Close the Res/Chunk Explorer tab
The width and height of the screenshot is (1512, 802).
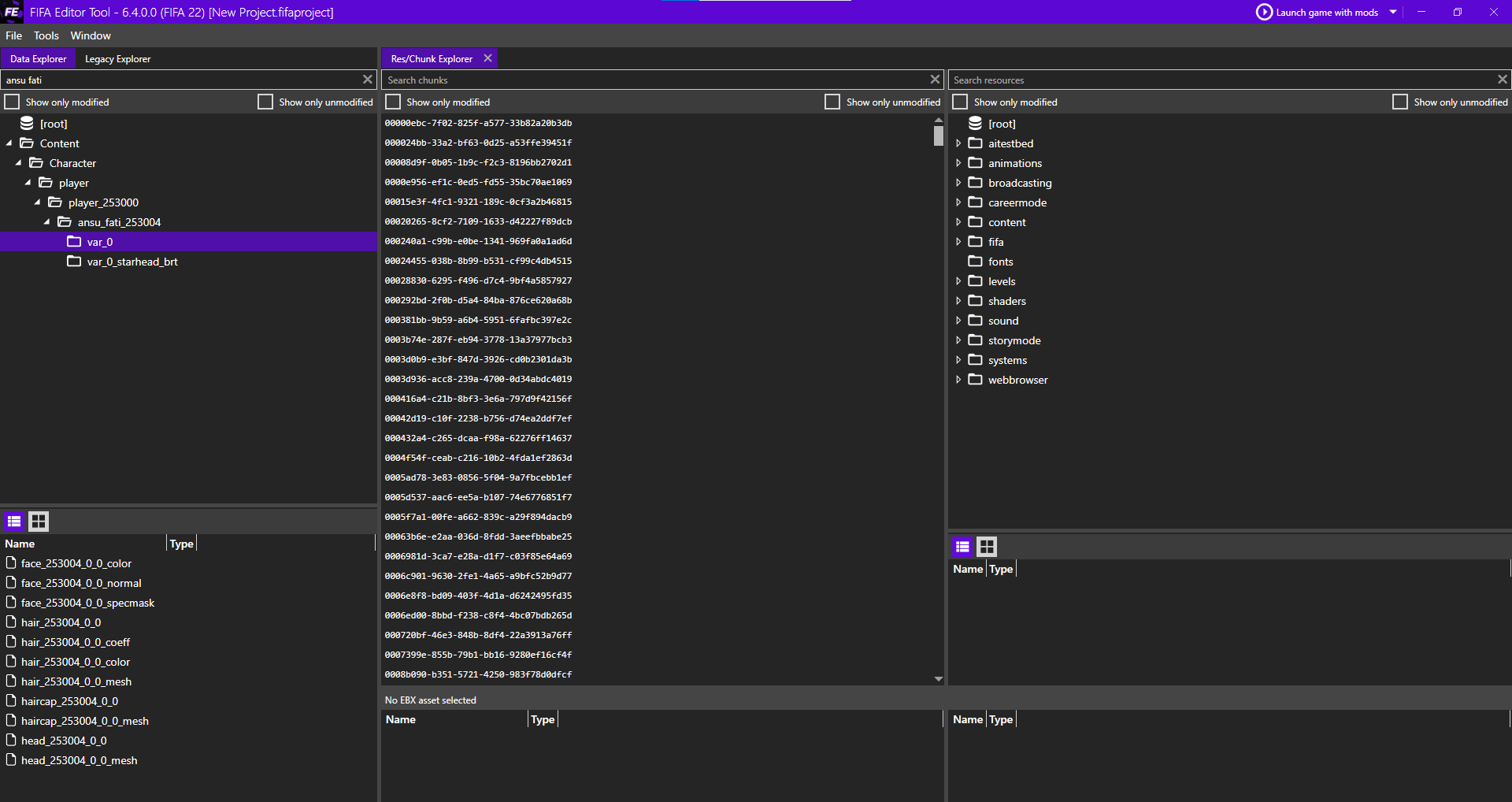[x=487, y=58]
